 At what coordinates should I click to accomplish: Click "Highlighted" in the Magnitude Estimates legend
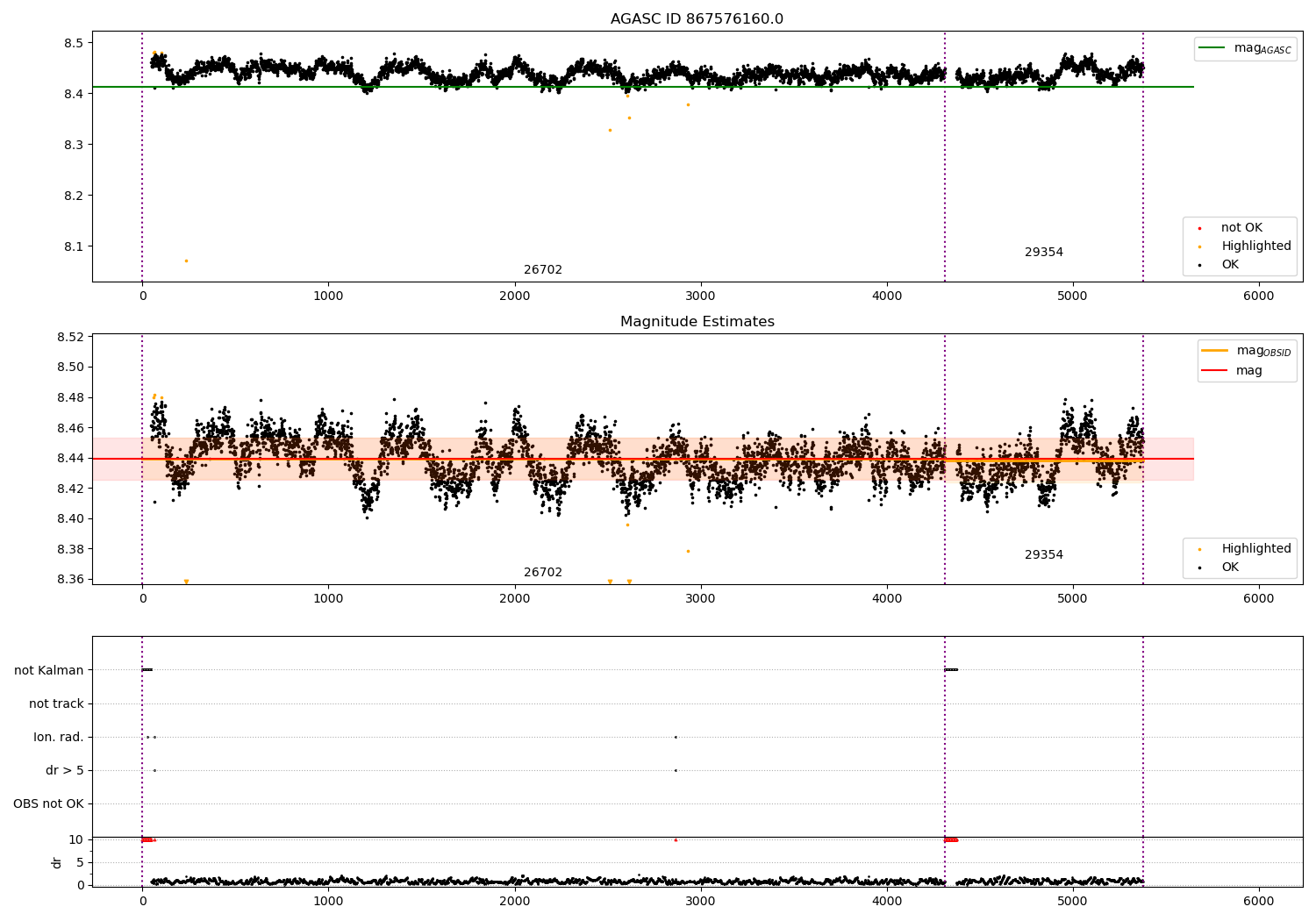1246,549
